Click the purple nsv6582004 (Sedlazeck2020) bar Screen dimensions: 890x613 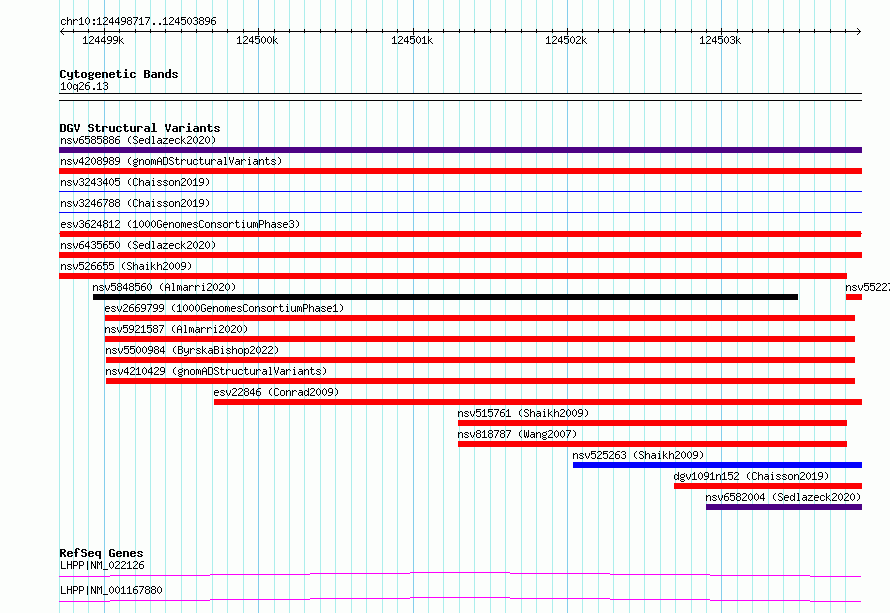pos(784,507)
